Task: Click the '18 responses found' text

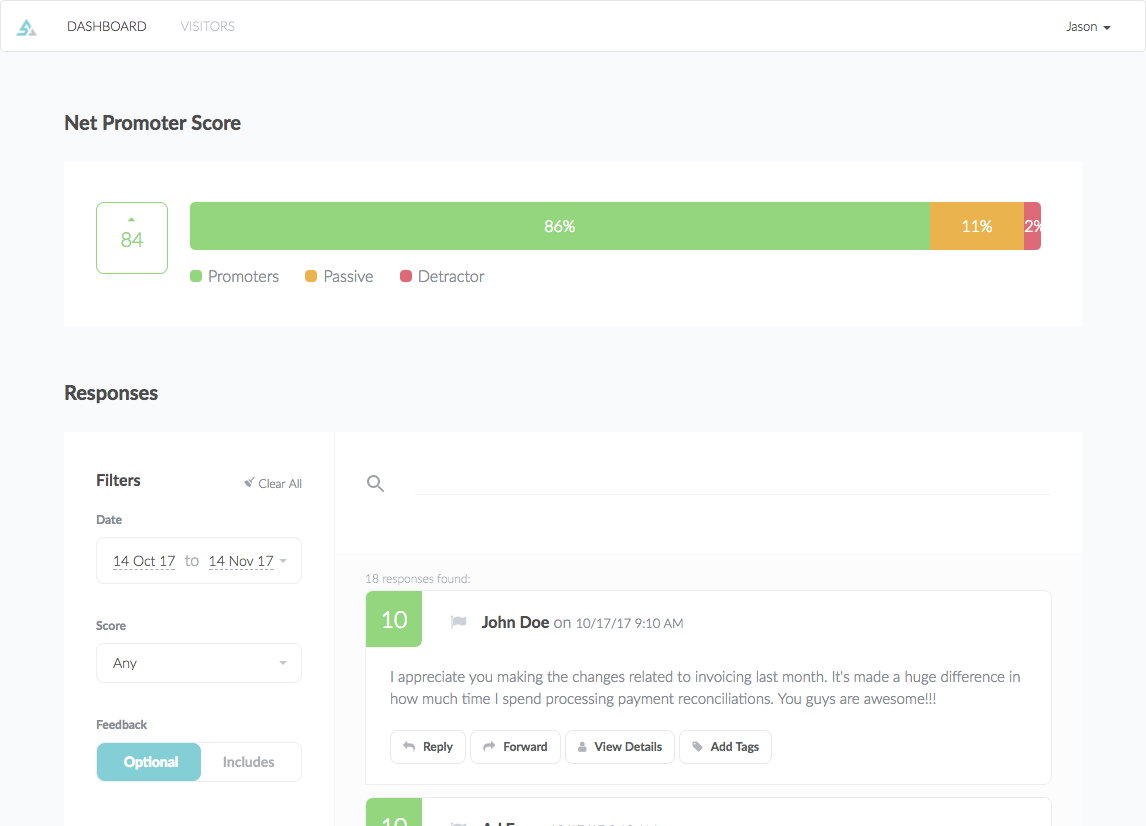Action: (x=418, y=578)
